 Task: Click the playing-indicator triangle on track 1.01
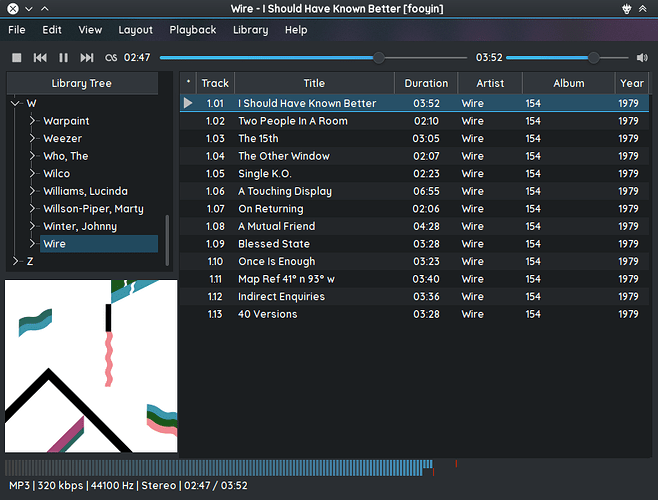188,103
